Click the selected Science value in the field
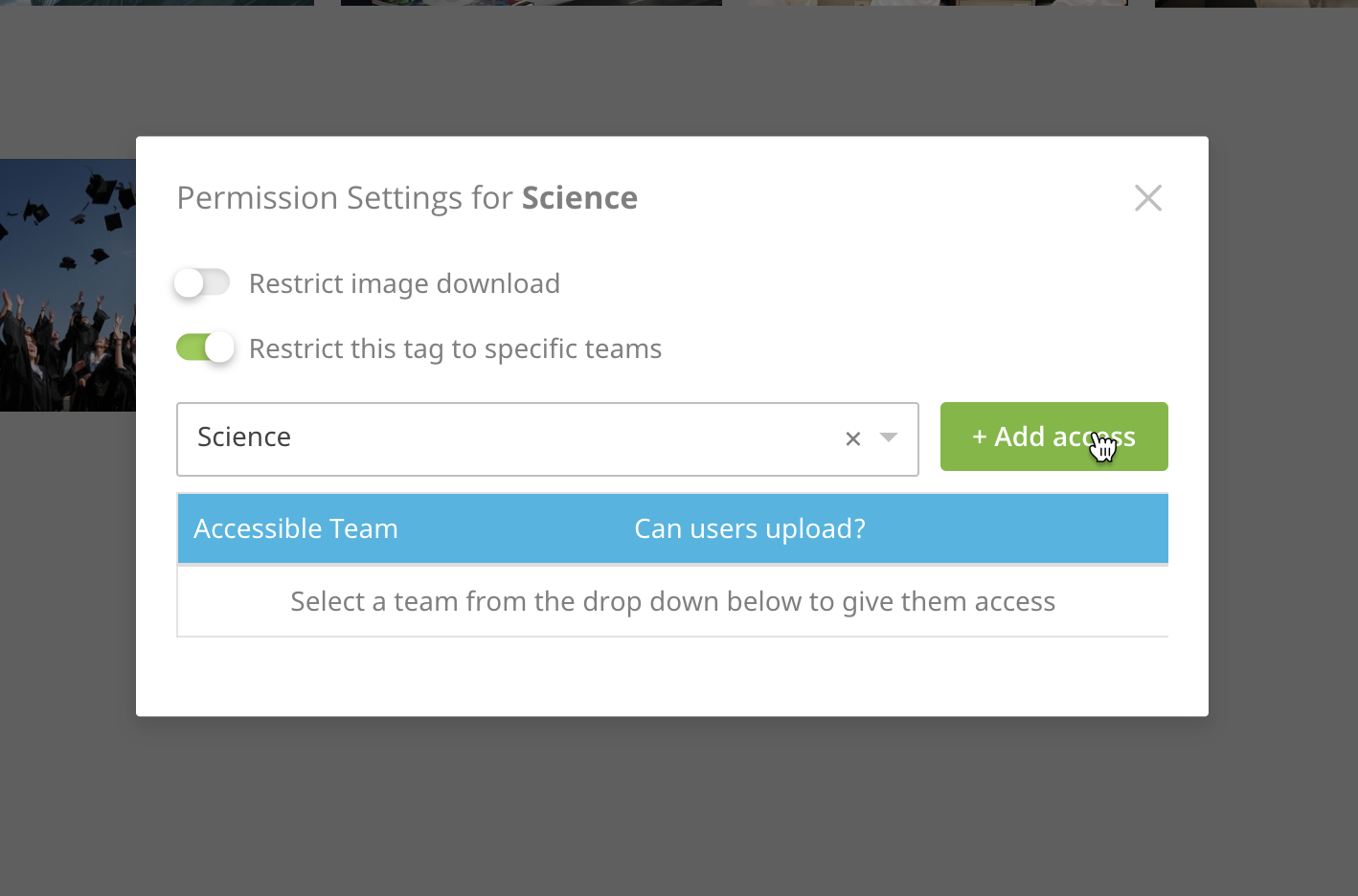The width and height of the screenshot is (1358, 896). coord(244,437)
